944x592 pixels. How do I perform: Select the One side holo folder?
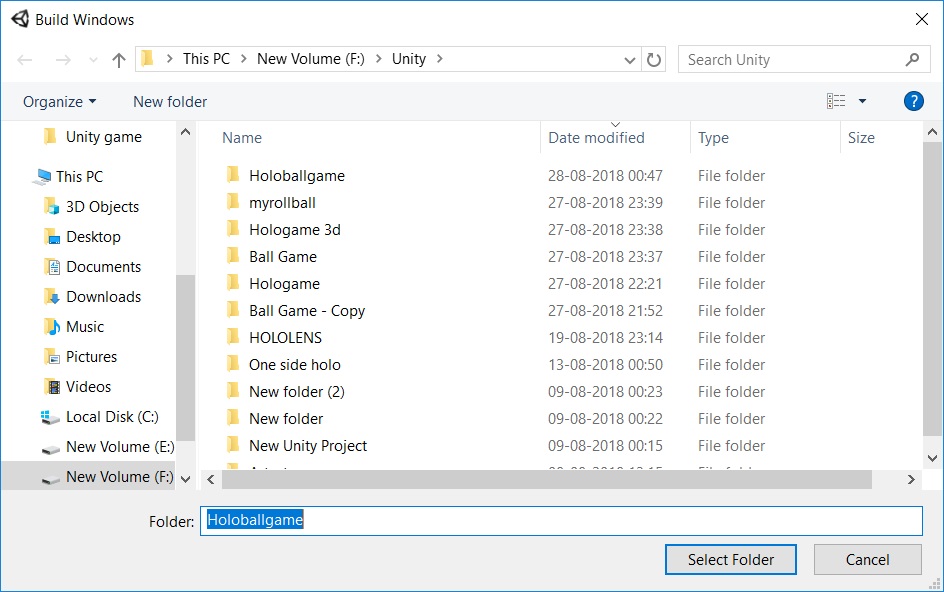pyautogui.click(x=295, y=365)
